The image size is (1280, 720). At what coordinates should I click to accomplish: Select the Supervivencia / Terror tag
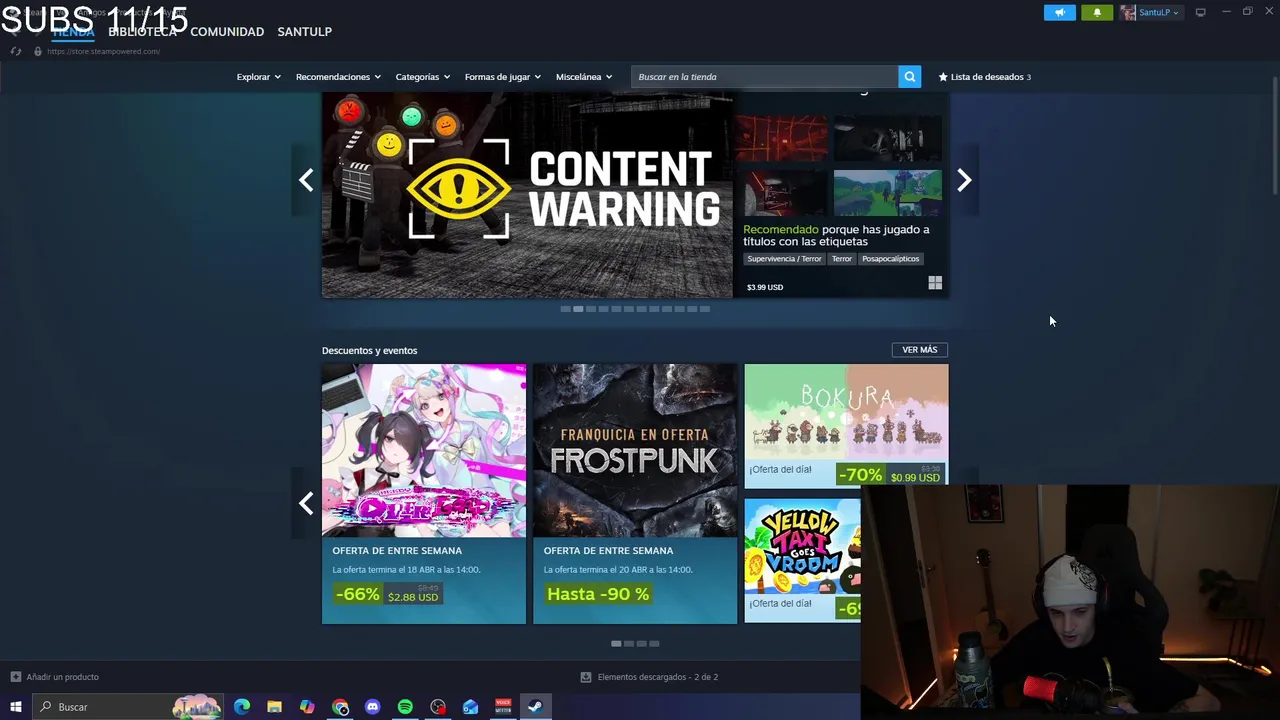coord(784,259)
